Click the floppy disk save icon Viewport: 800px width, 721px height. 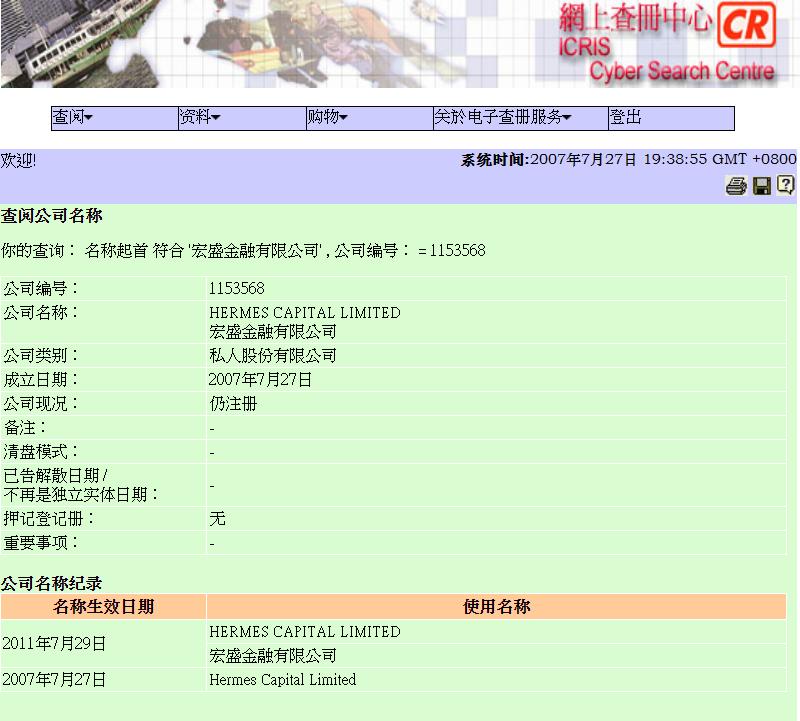762,185
